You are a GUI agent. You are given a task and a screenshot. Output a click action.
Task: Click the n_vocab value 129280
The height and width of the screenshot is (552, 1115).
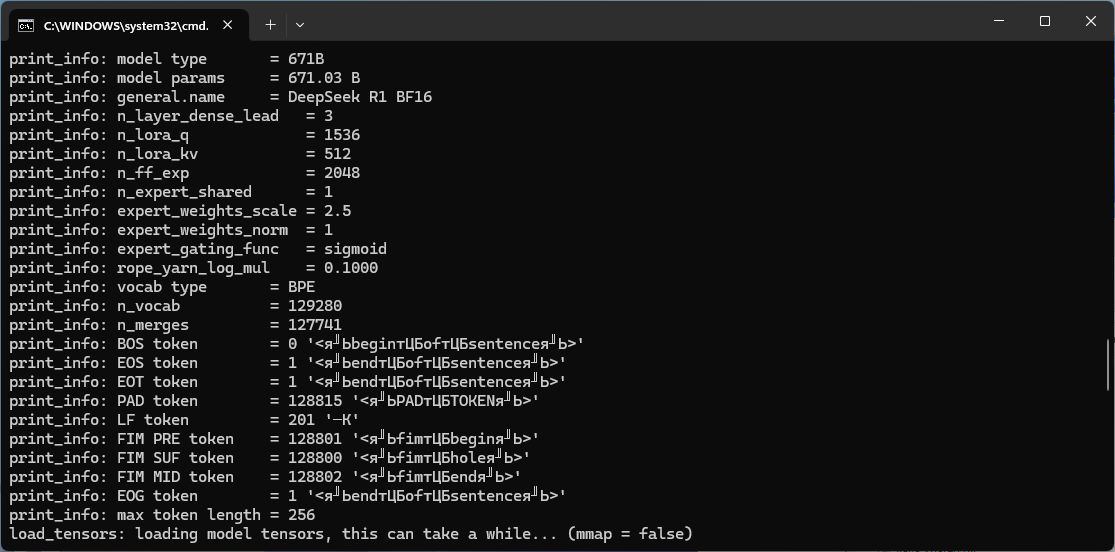click(x=315, y=306)
